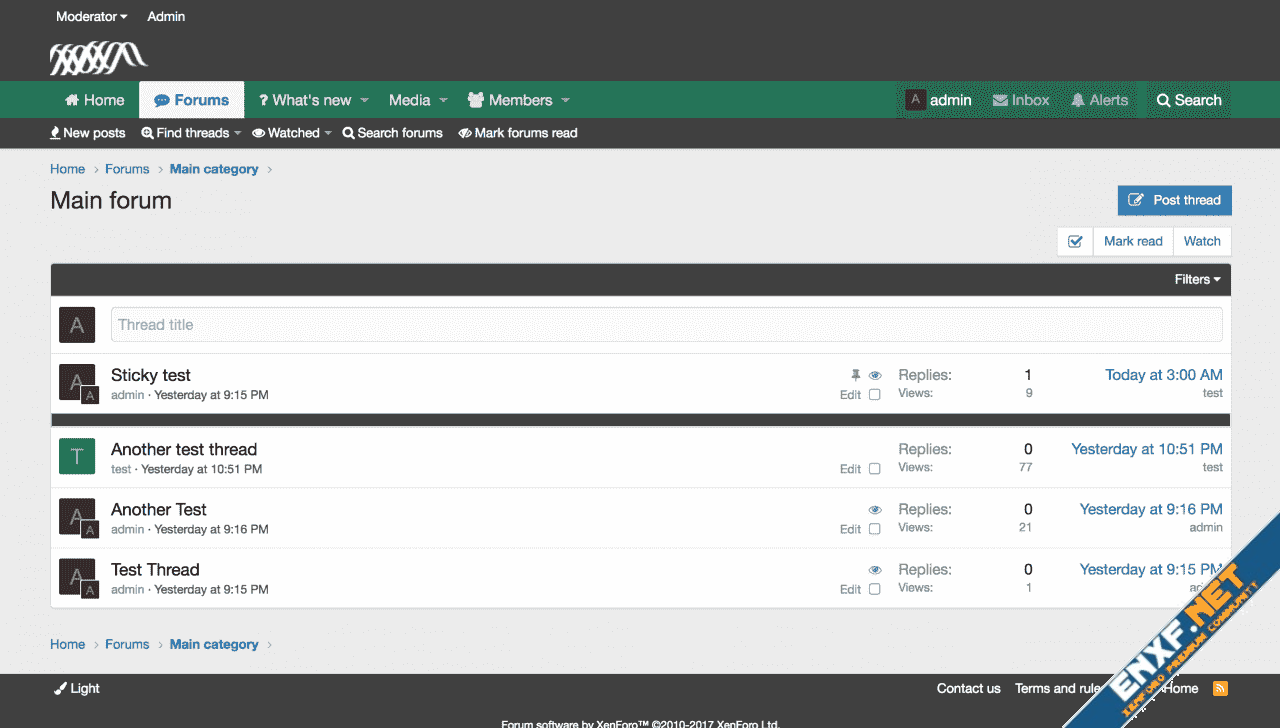Check the Test Thread row checkbox
The height and width of the screenshot is (728, 1280).
pos(875,589)
